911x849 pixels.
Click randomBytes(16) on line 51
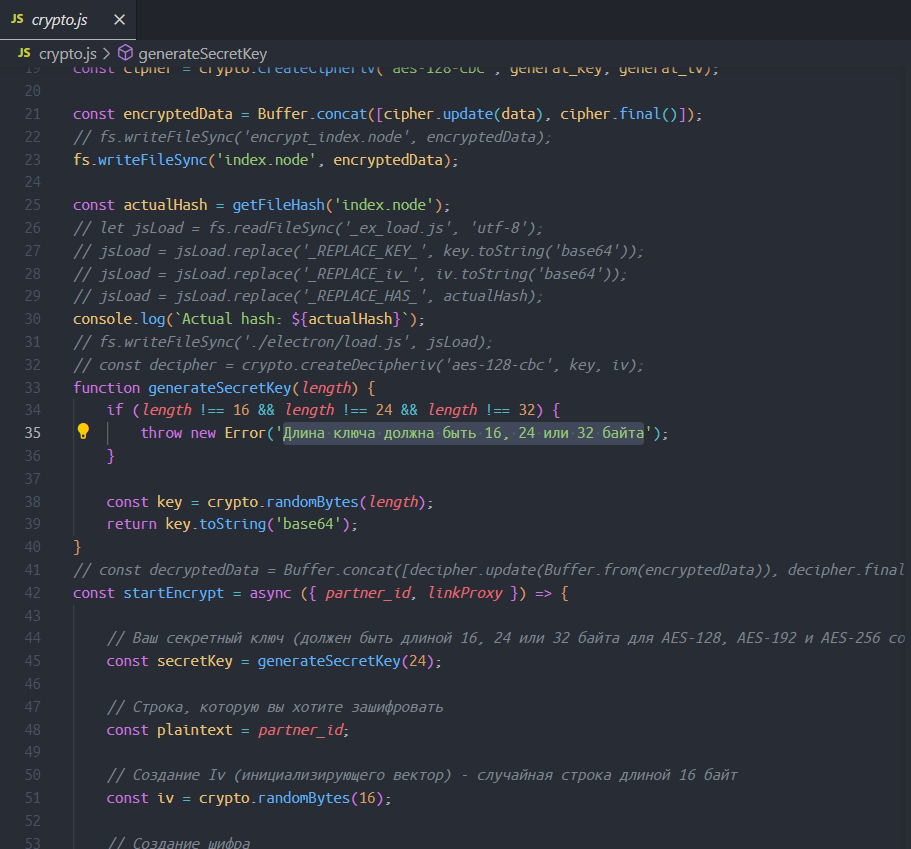(x=320, y=798)
